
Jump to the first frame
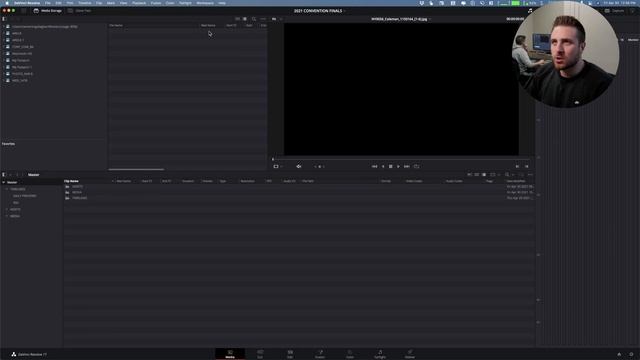pyautogui.click(x=374, y=167)
